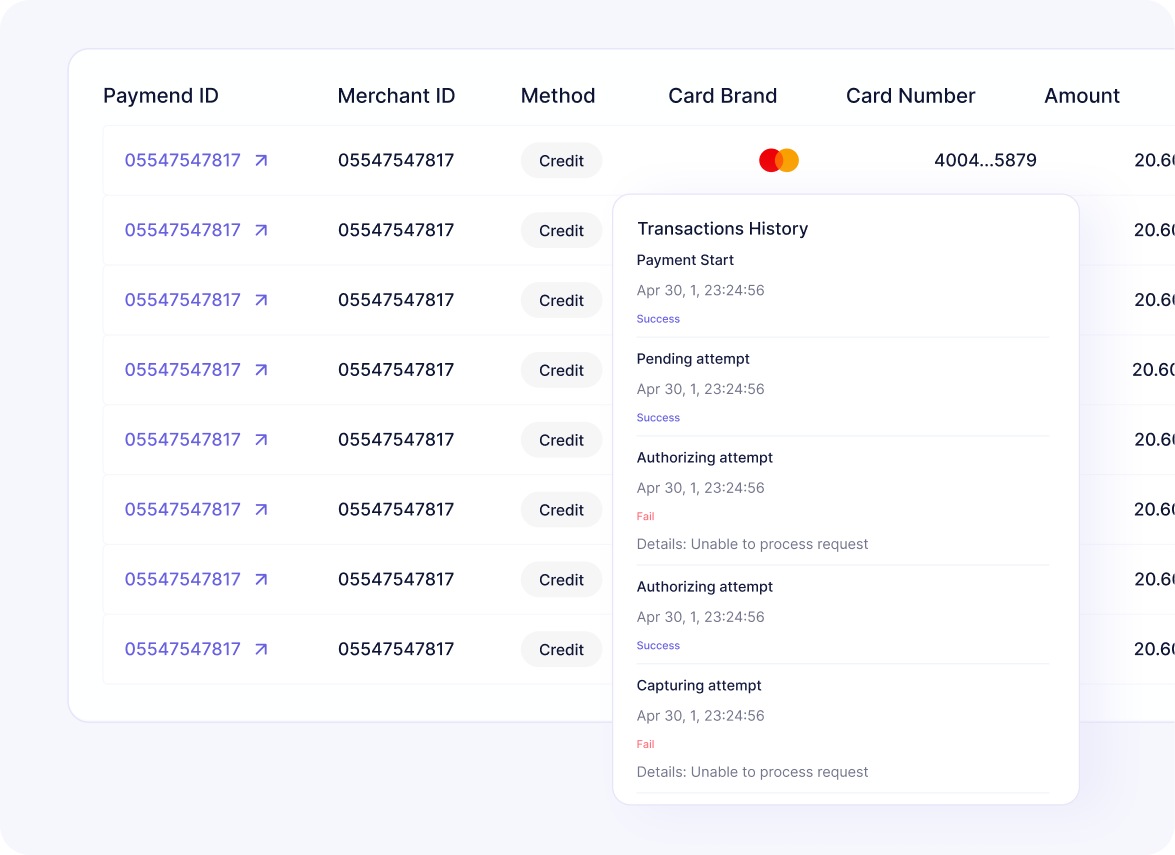Open the second row's payment detail arrow icon
Screen dimensions: 1175x855
coord(261,230)
